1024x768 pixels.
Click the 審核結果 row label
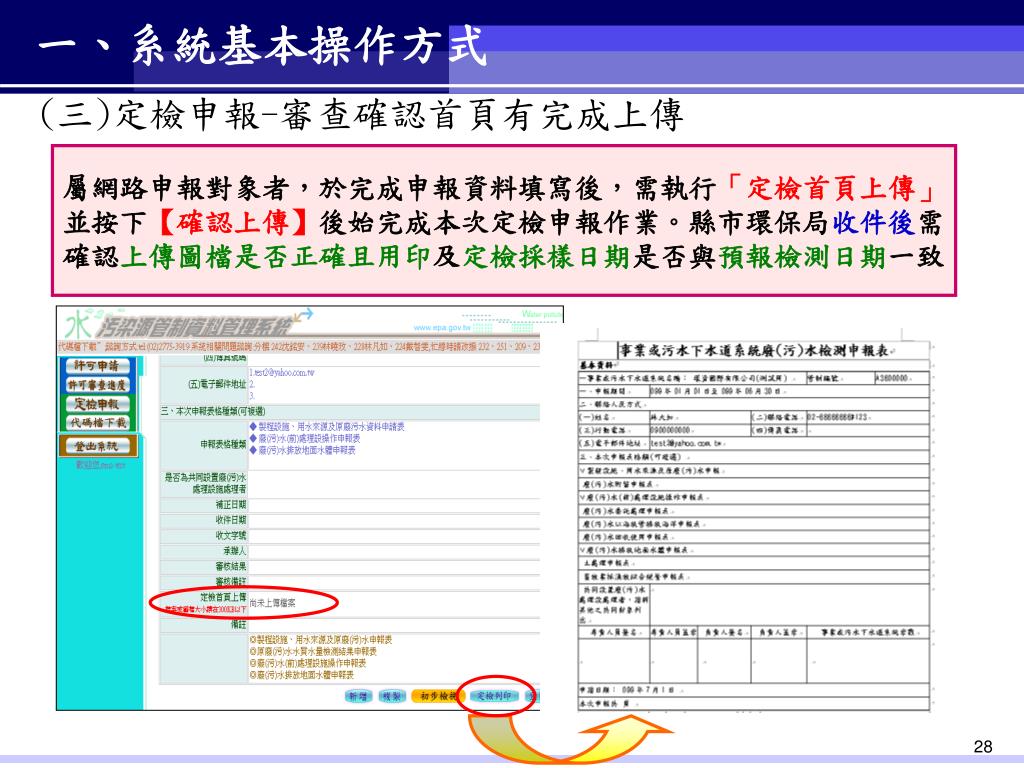(x=231, y=566)
